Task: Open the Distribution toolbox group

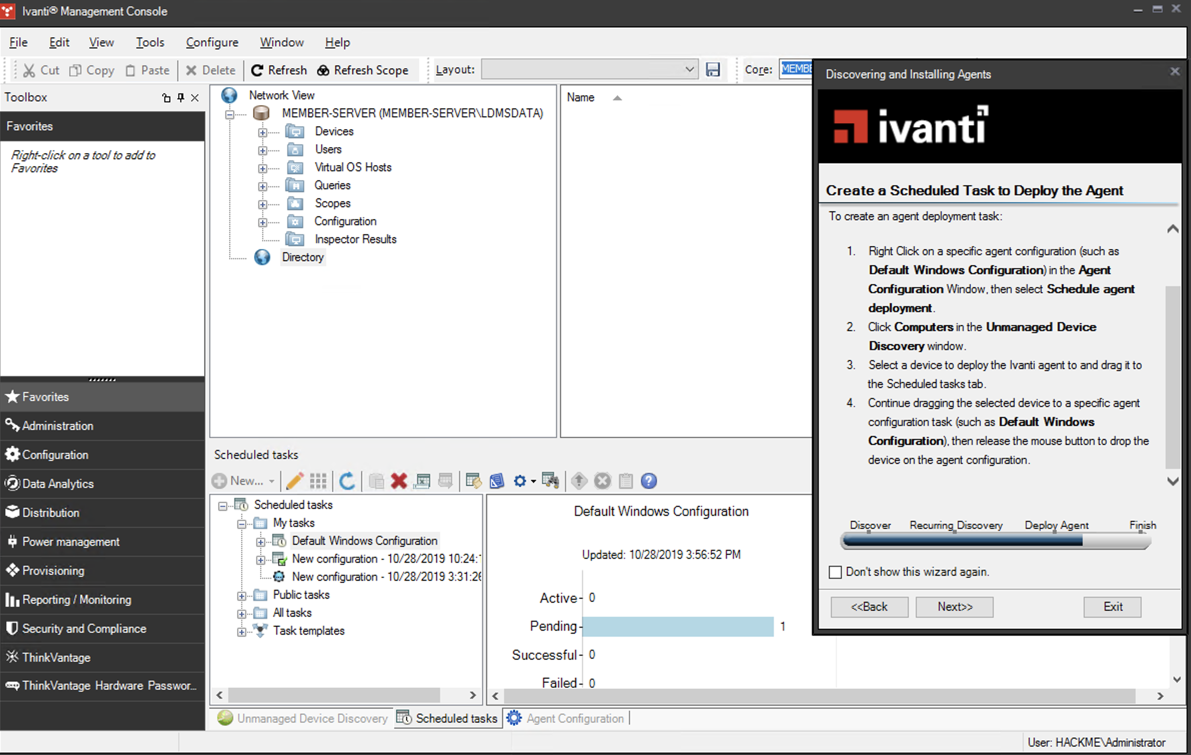Action: (x=51, y=513)
